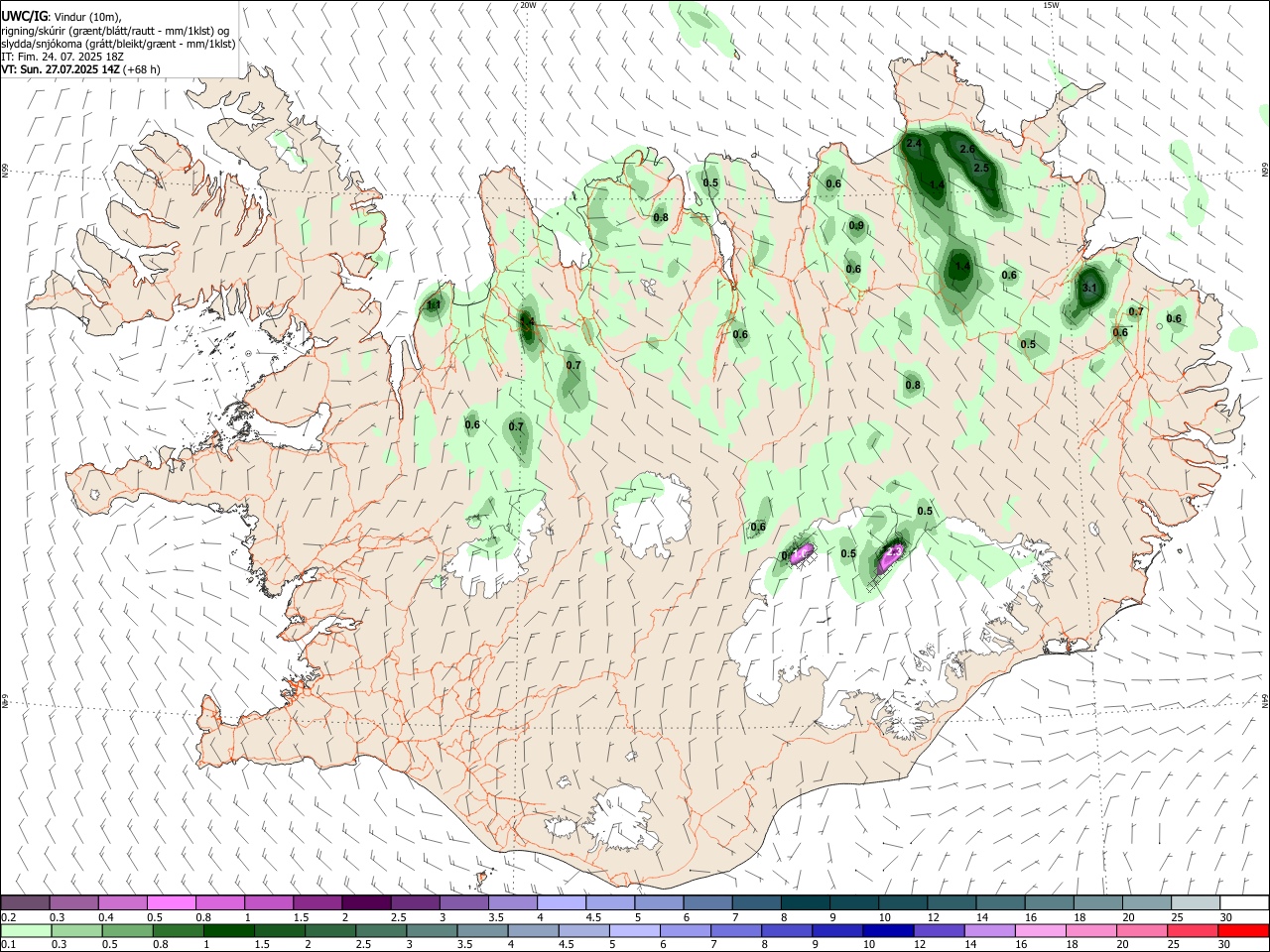
Task: Pick the bright pink 0.5 snow scale swatch
Action: (x=171, y=903)
